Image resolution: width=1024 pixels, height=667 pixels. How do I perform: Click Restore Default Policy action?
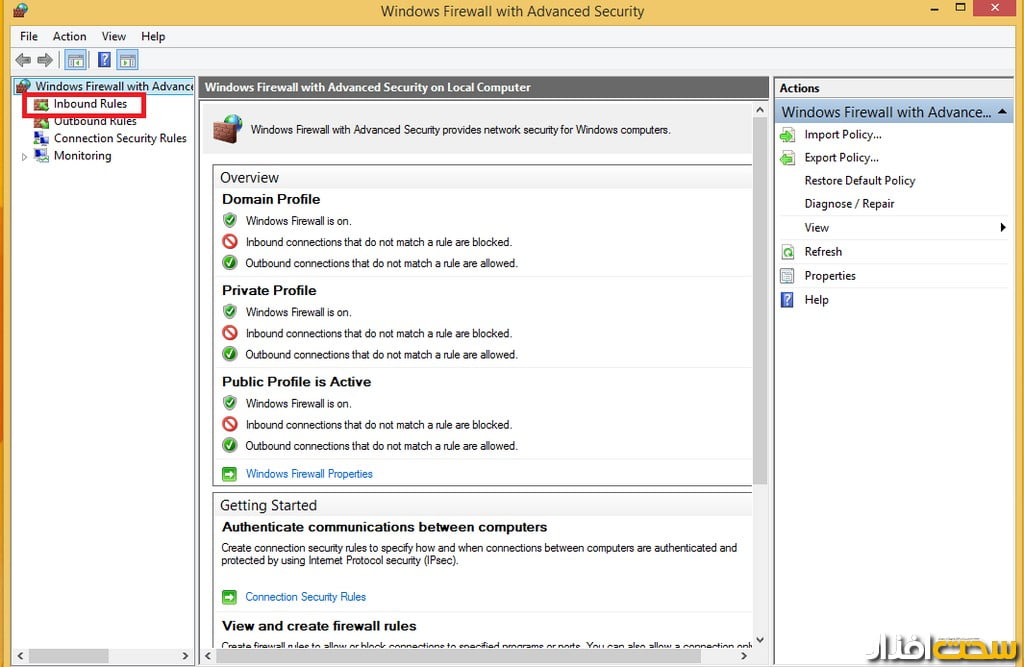click(860, 181)
